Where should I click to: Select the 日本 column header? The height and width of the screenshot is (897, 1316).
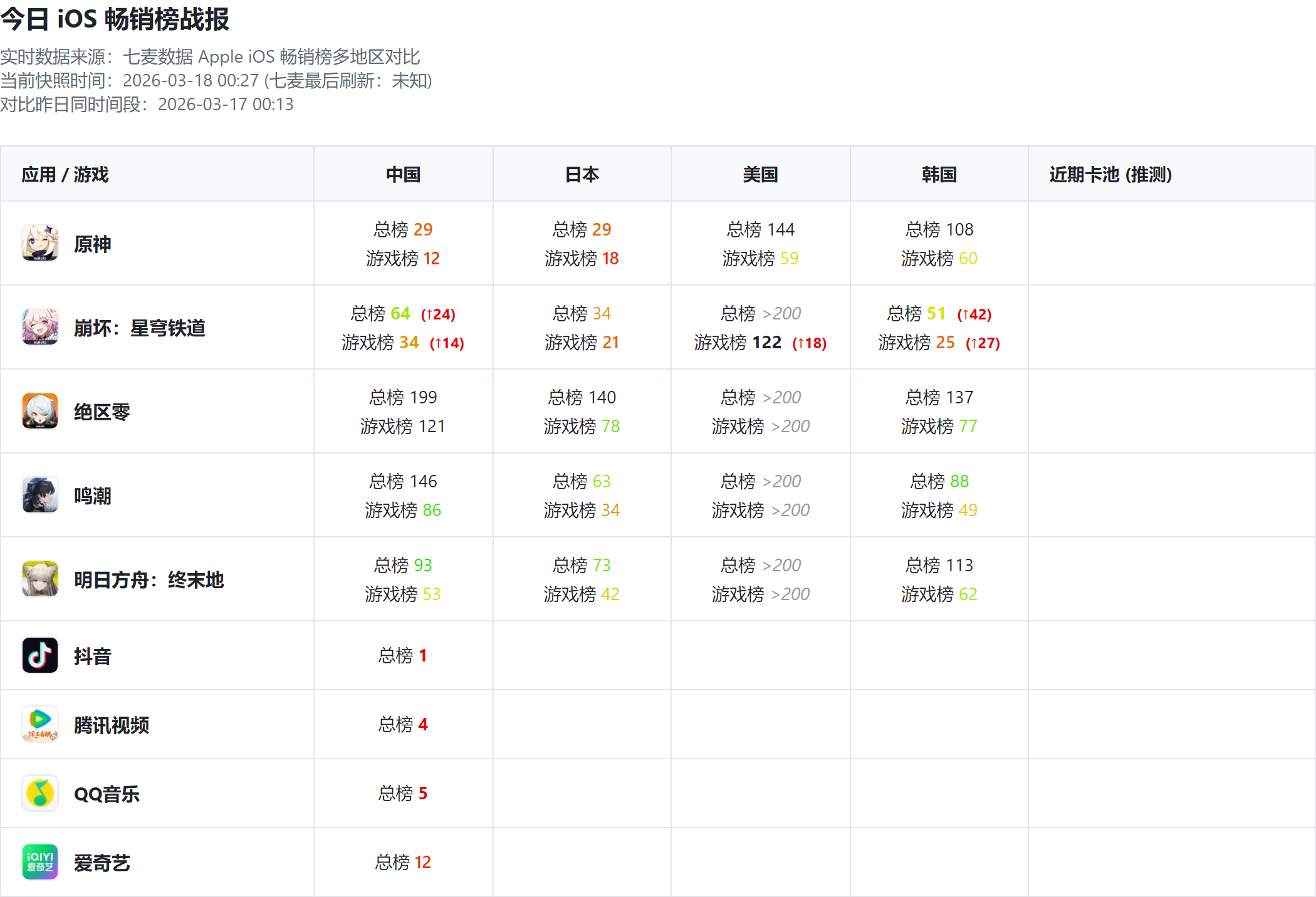(x=582, y=174)
